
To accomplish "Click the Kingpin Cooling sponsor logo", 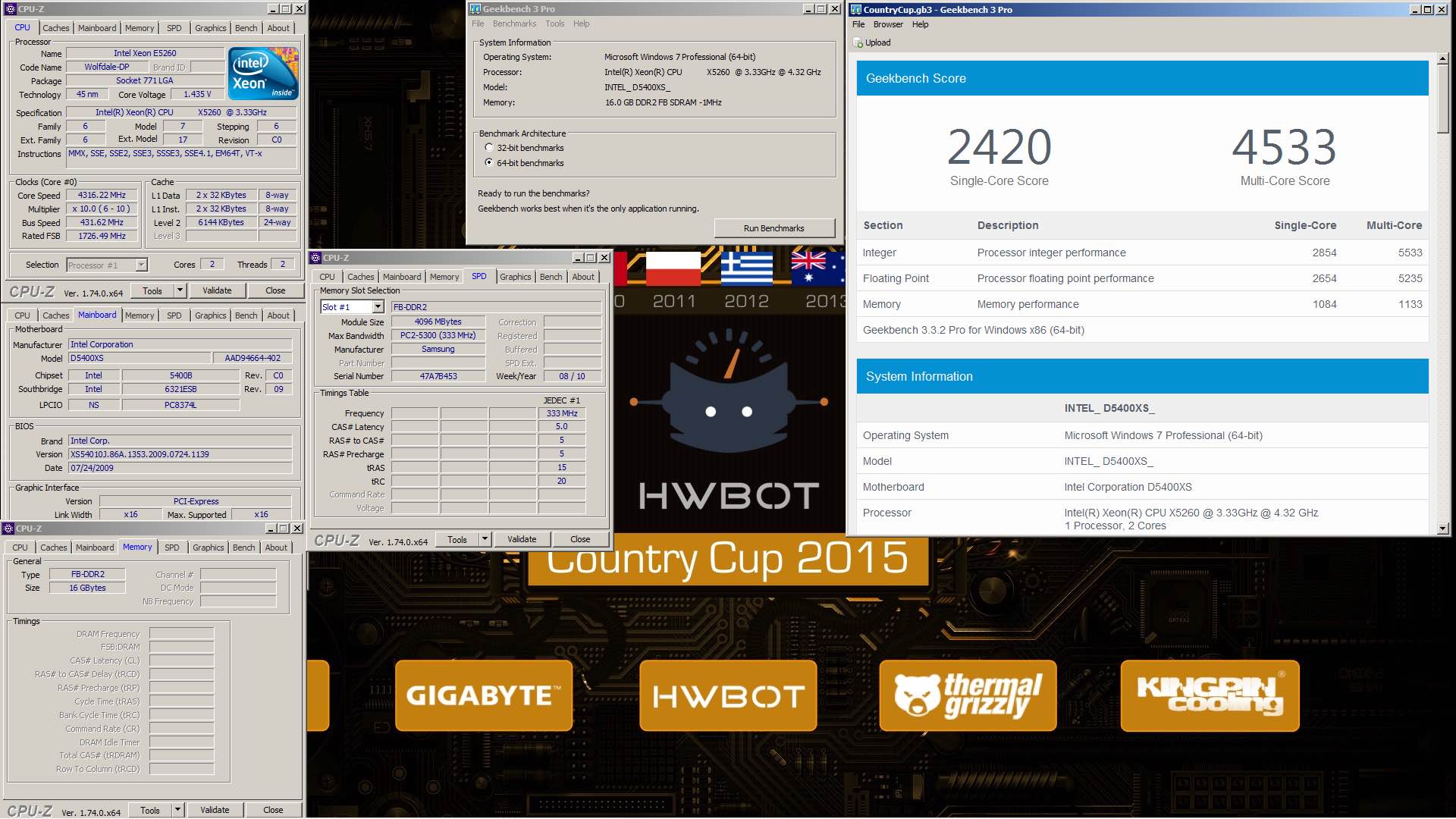I will [1210, 695].
